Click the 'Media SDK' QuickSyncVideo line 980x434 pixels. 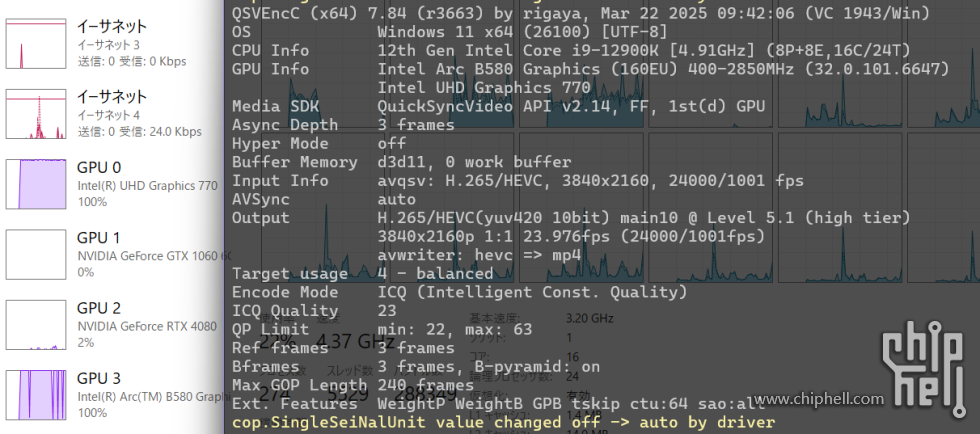pos(498,106)
